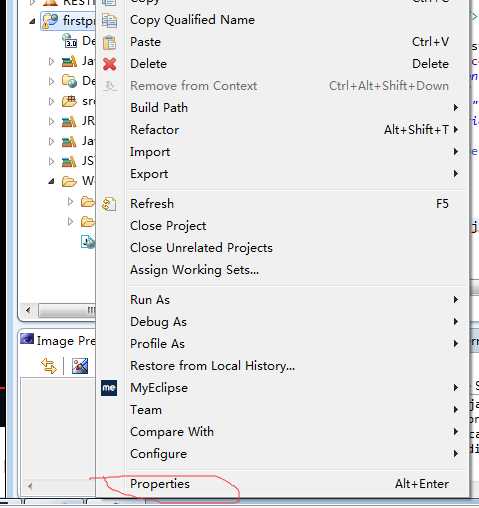Click the open W folder icon
479x508 pixels.
coord(69,181)
